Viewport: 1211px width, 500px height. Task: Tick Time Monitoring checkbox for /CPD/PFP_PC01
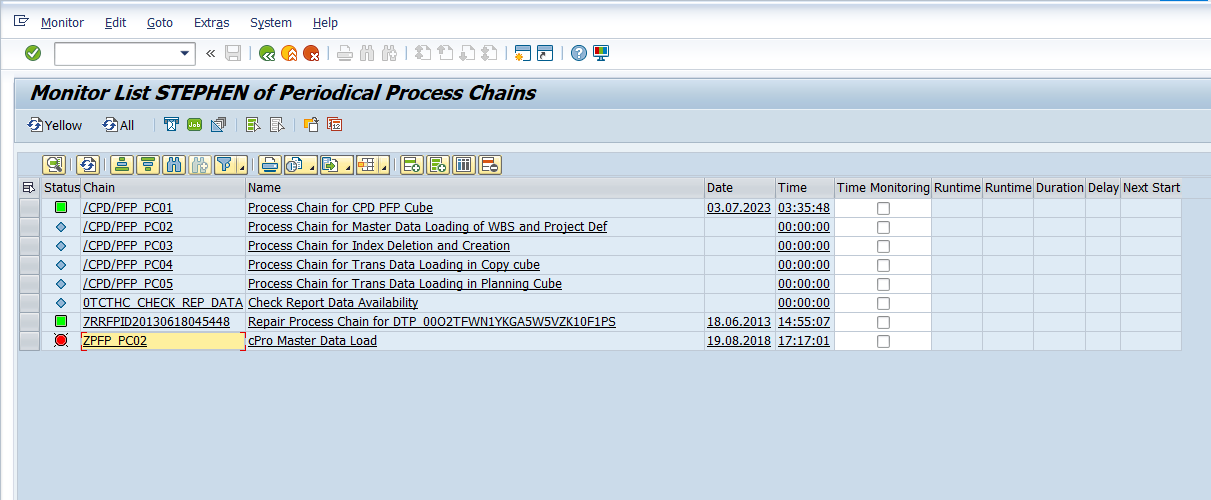[x=883, y=208]
